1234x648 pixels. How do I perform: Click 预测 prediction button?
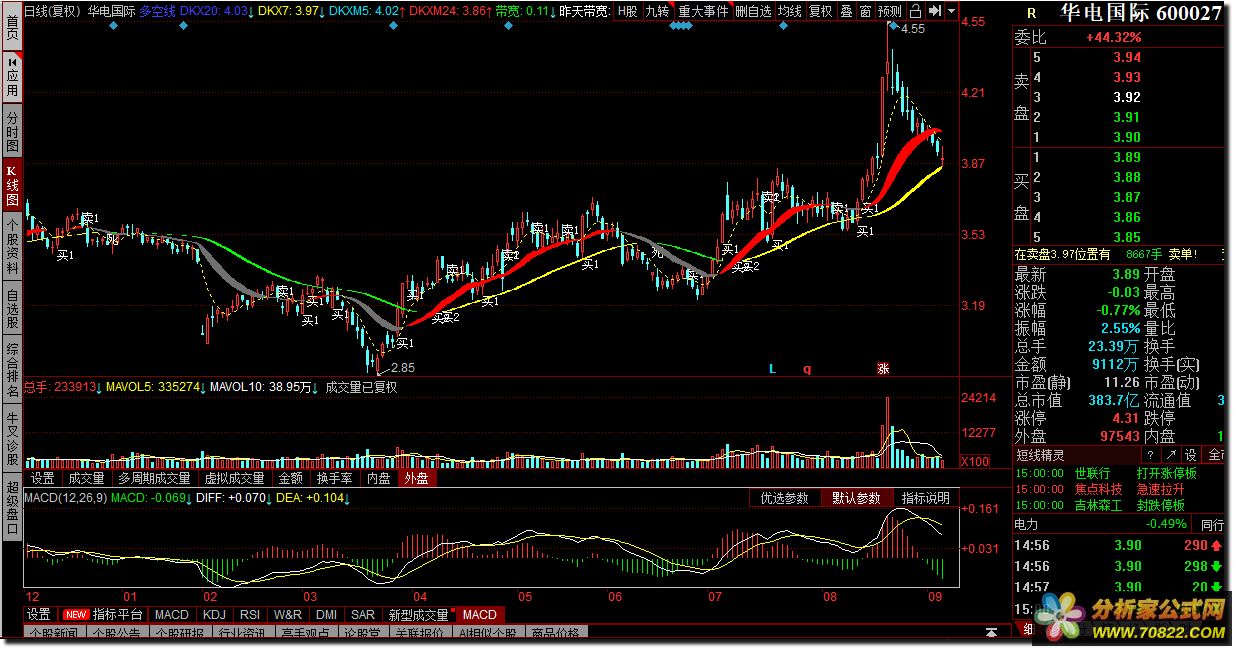click(x=890, y=11)
